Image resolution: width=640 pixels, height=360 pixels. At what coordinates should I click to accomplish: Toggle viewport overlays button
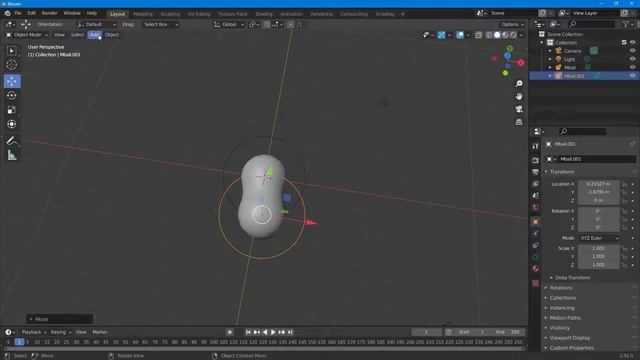coord(460,35)
